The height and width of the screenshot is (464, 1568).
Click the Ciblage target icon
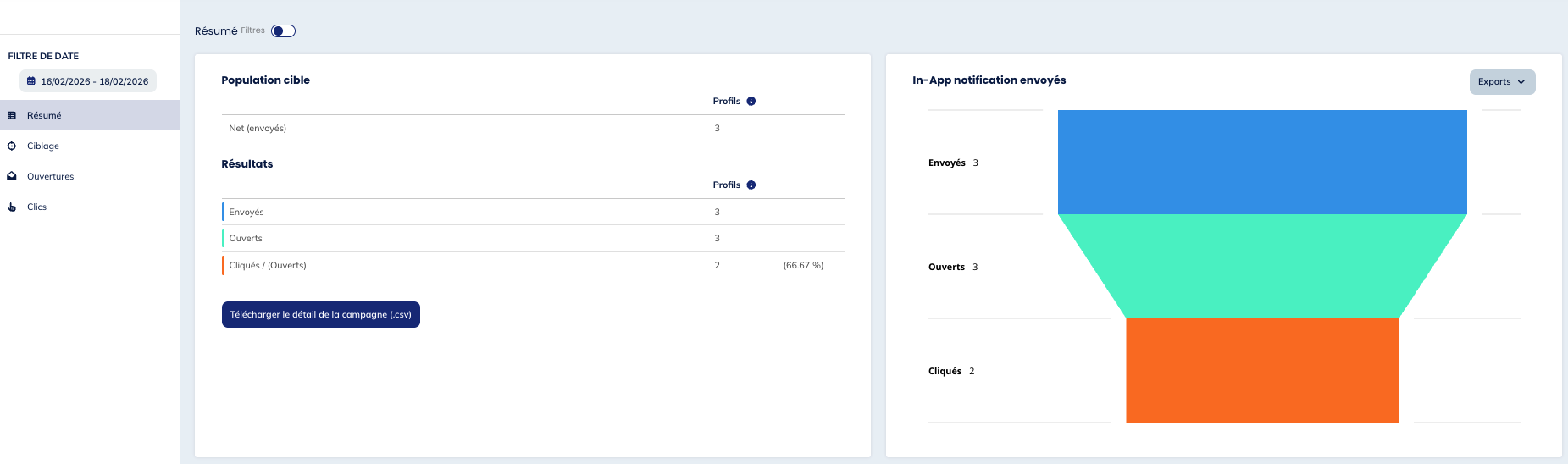point(12,146)
